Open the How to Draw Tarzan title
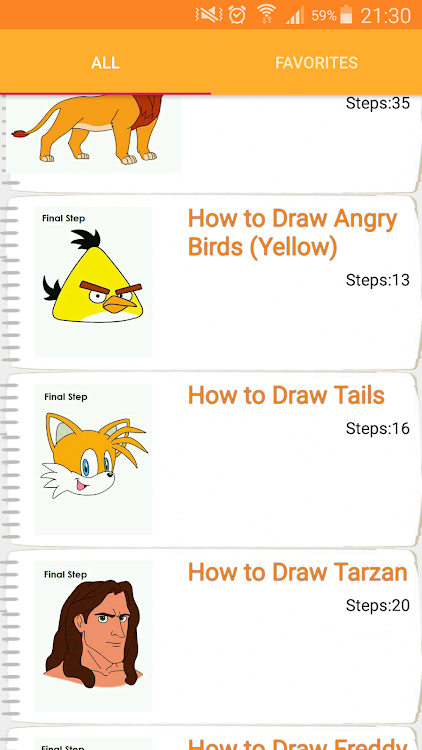This screenshot has width=422, height=750. (x=298, y=573)
